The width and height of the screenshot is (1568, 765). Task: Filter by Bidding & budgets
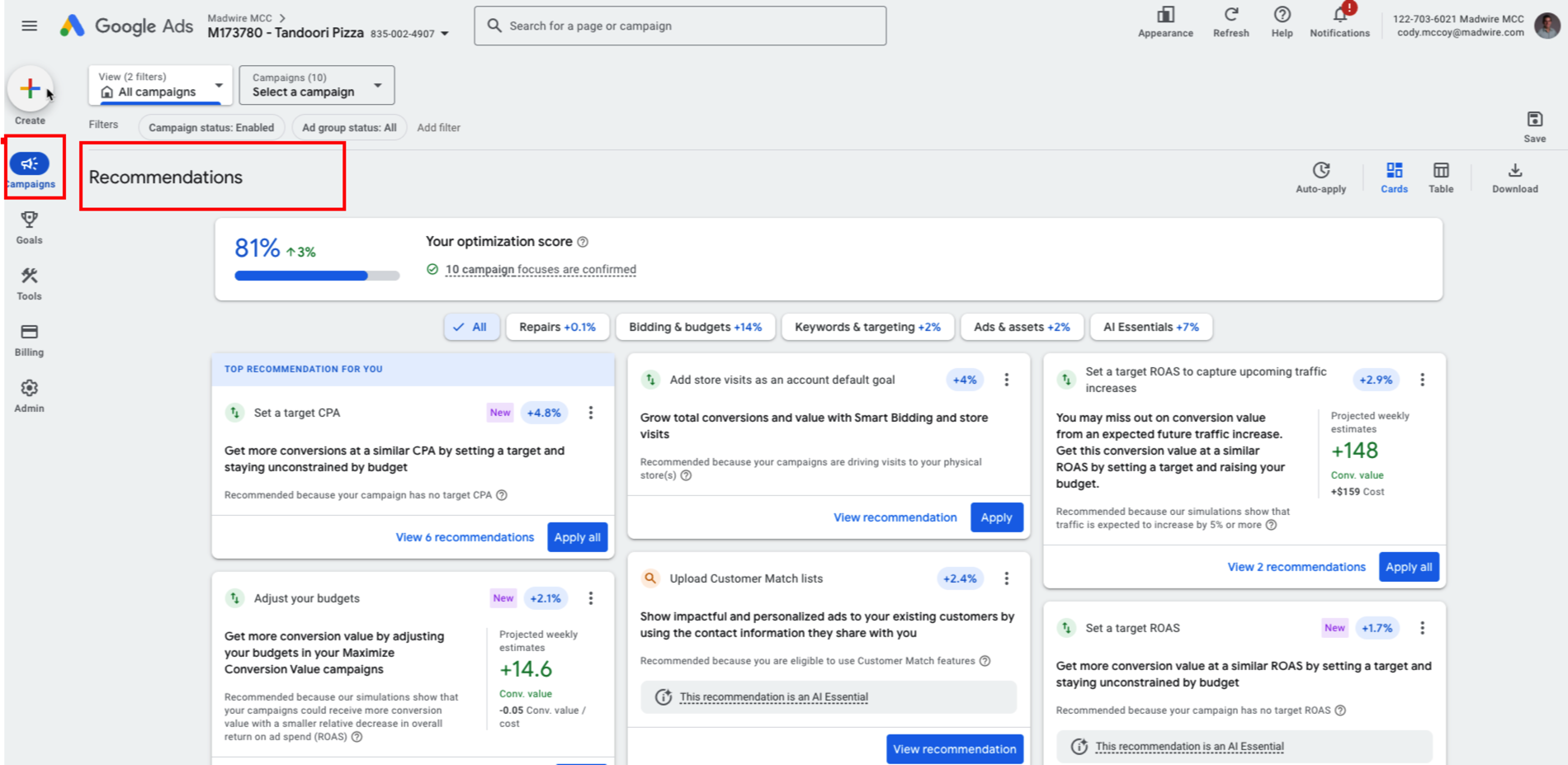pyautogui.click(x=695, y=327)
